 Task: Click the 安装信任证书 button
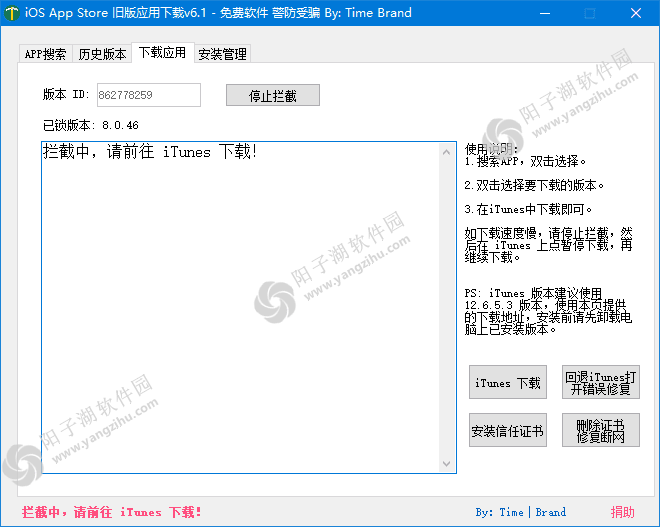tap(508, 430)
